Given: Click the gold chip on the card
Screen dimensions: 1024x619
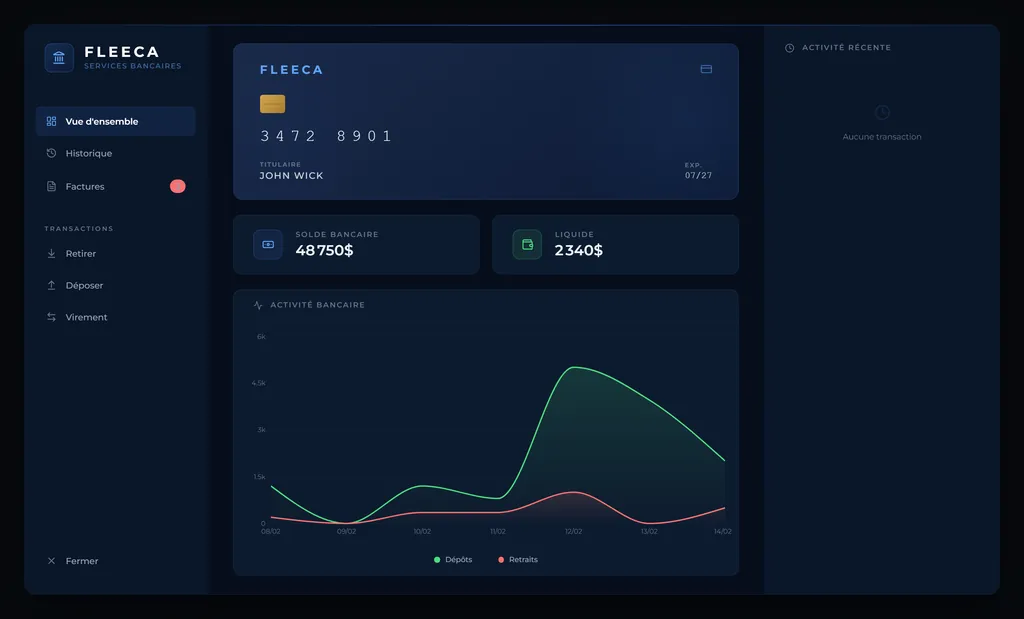Looking at the screenshot, I should pyautogui.click(x=272, y=104).
